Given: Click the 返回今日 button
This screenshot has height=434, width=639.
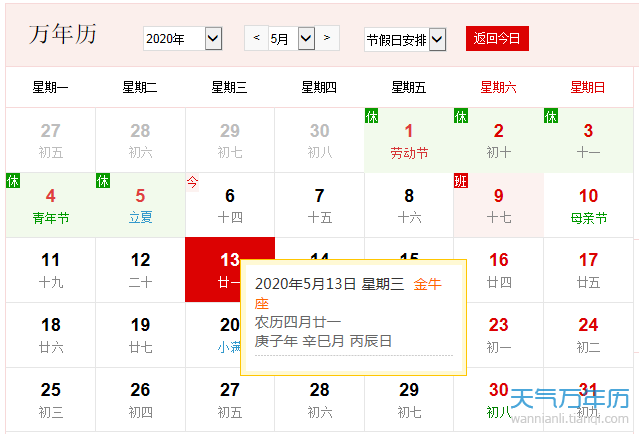Looking at the screenshot, I should [497, 39].
